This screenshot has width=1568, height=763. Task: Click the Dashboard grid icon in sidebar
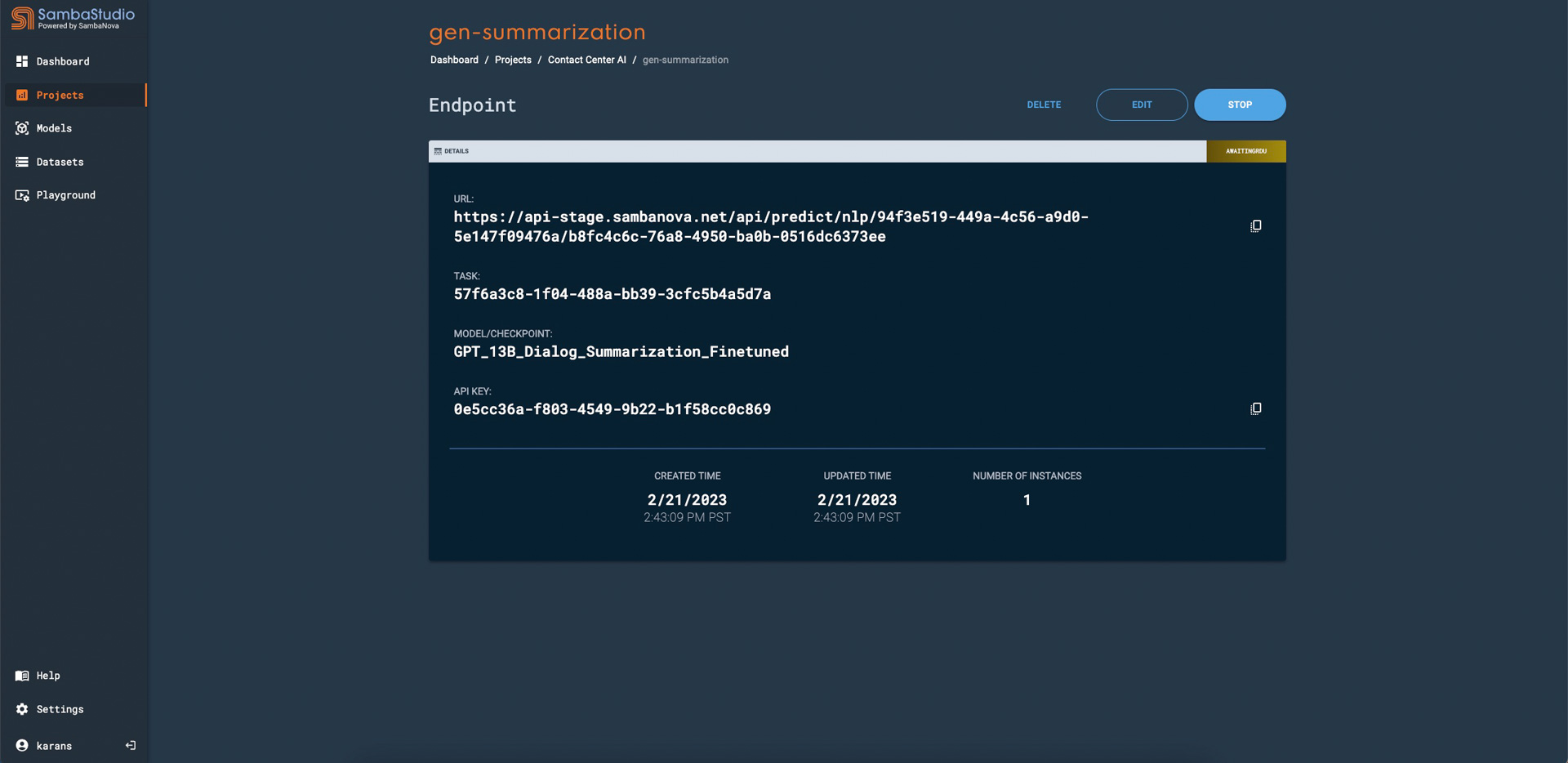[22, 61]
